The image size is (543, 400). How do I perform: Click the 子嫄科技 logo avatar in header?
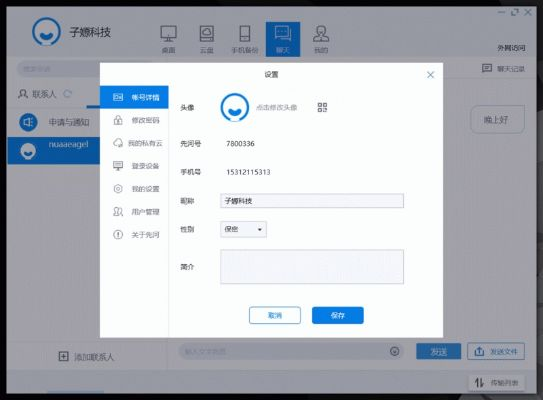click(46, 32)
